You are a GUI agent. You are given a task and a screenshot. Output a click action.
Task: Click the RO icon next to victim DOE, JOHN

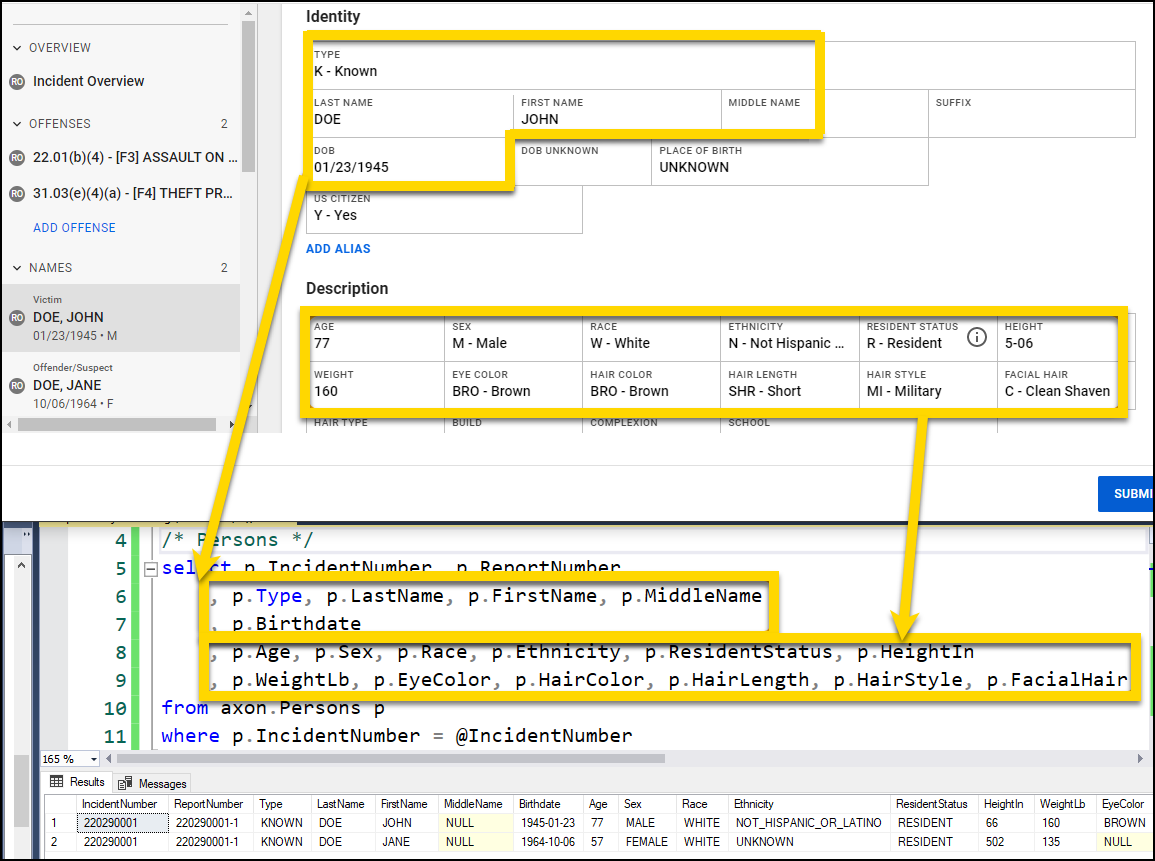[x=15, y=317]
